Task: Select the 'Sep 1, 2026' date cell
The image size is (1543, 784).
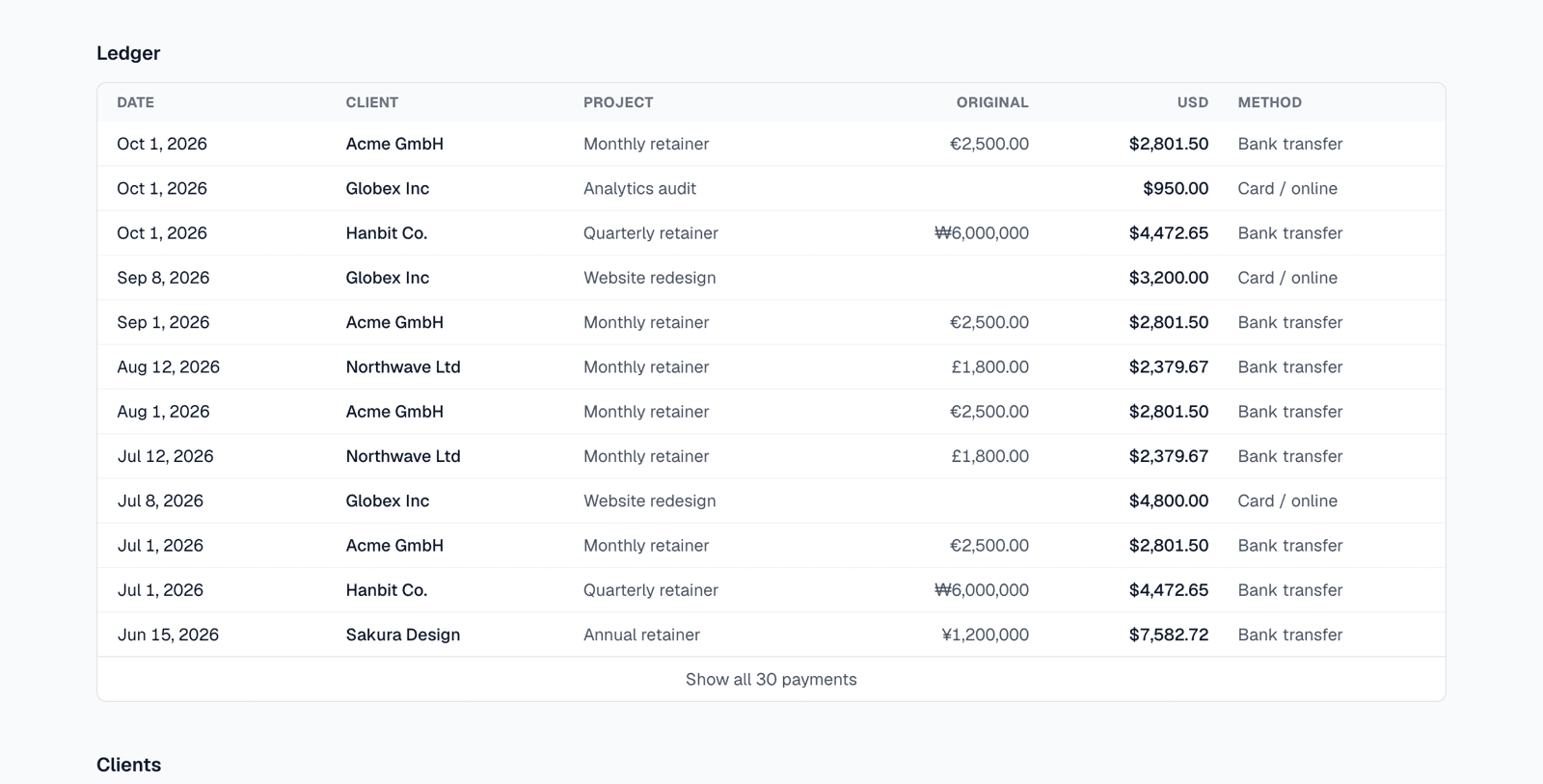Action: (x=163, y=322)
